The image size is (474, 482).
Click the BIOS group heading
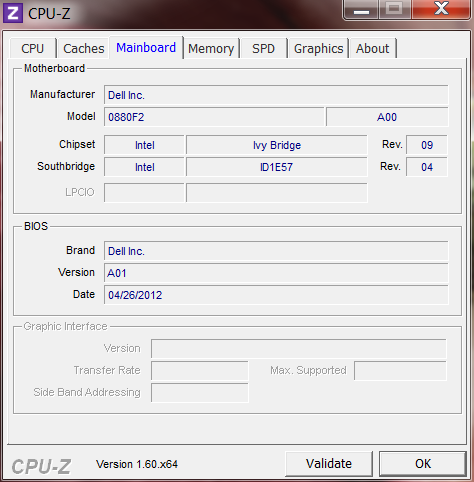(36, 226)
